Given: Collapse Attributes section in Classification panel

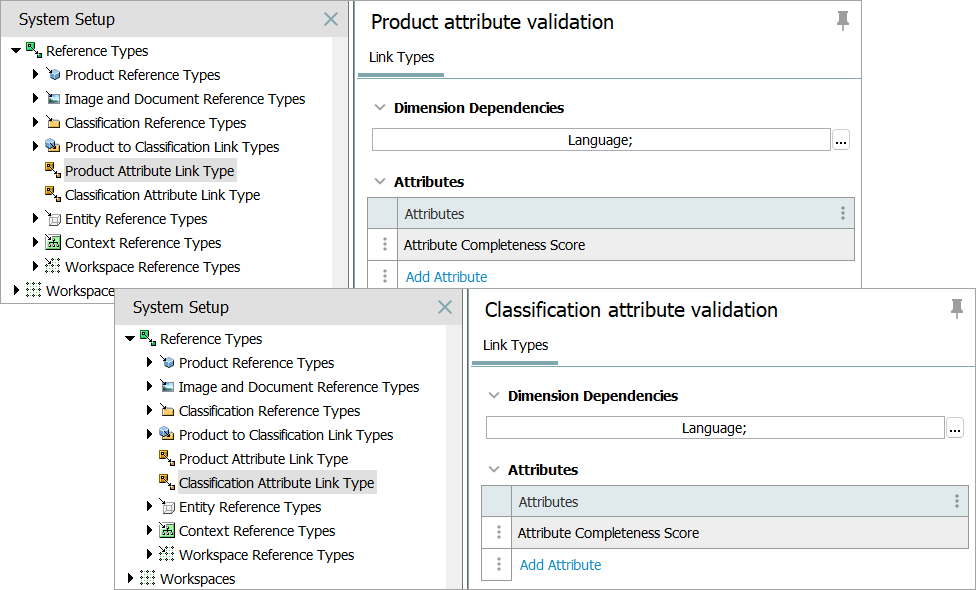Looking at the screenshot, I should [x=494, y=470].
